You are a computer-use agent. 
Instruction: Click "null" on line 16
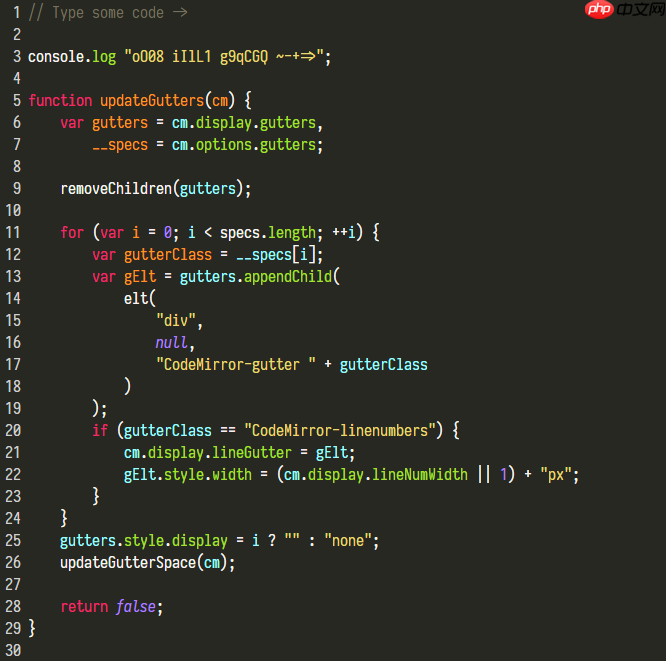point(172,343)
